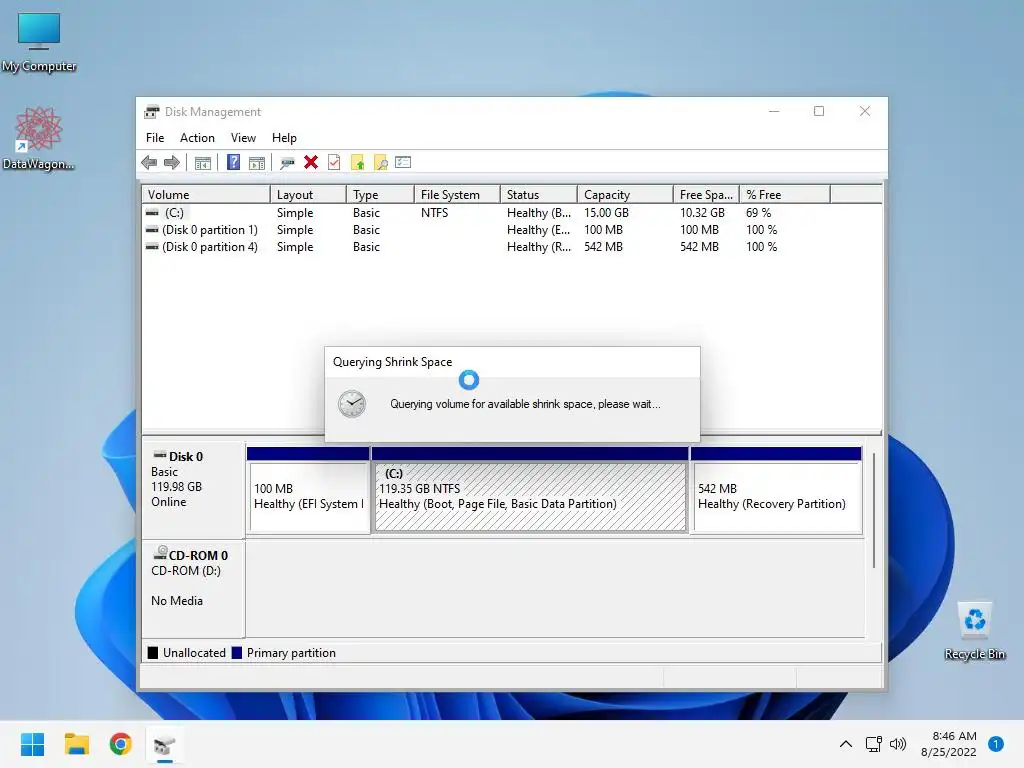Click the NTFS file system cell
The width and height of the screenshot is (1024, 768).
[x=434, y=213]
